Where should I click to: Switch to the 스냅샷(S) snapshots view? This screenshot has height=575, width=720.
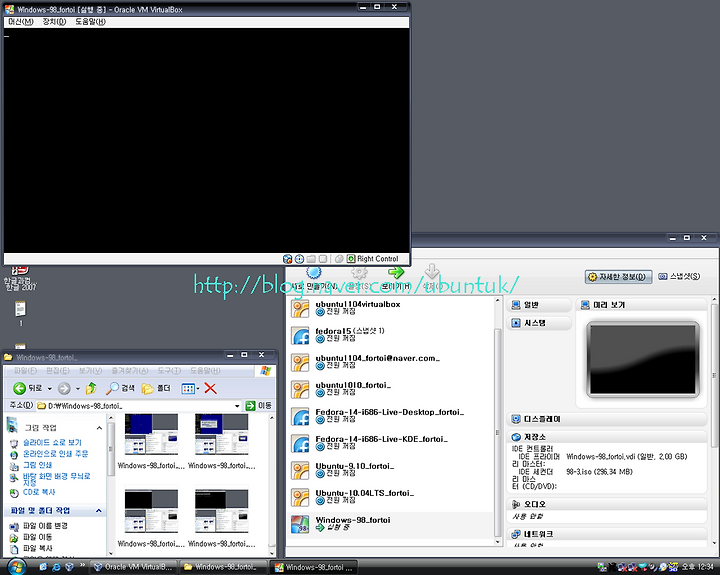point(679,276)
